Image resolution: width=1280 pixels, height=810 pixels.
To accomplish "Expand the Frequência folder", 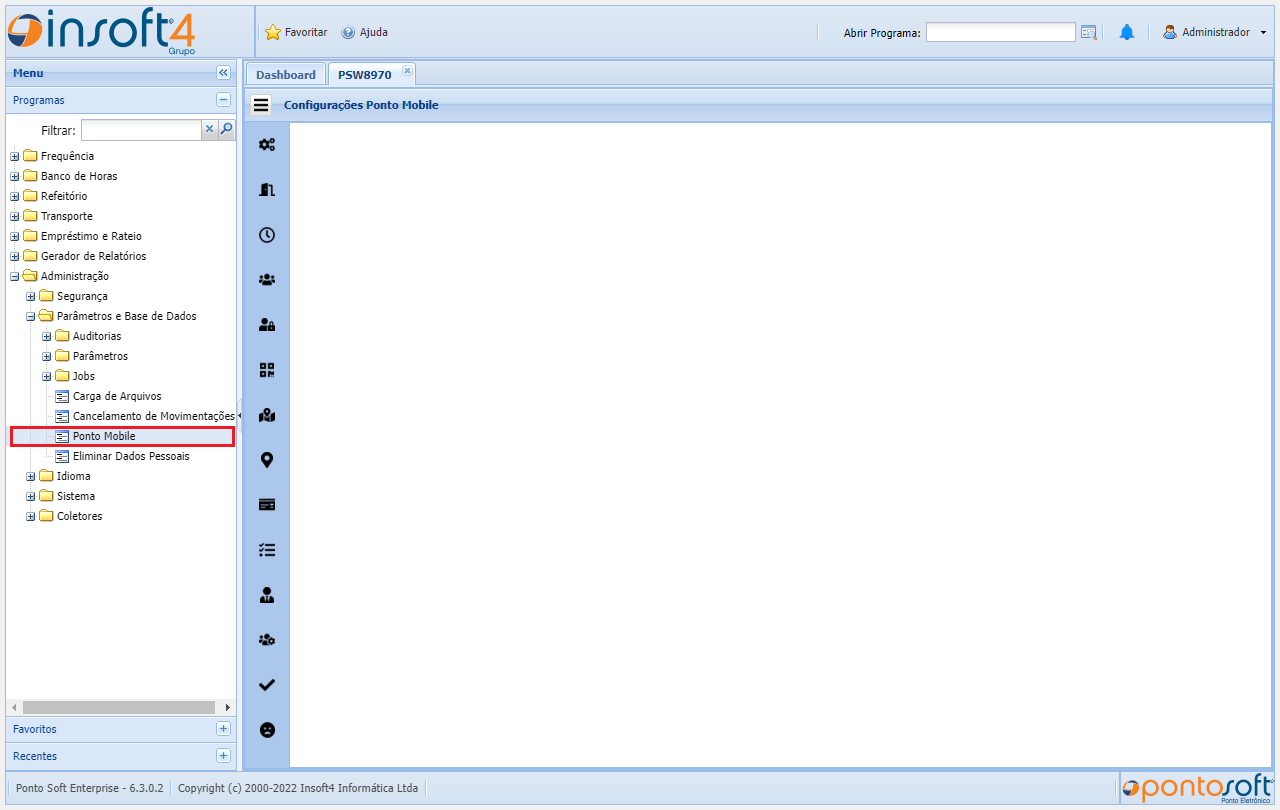I will tap(15, 156).
